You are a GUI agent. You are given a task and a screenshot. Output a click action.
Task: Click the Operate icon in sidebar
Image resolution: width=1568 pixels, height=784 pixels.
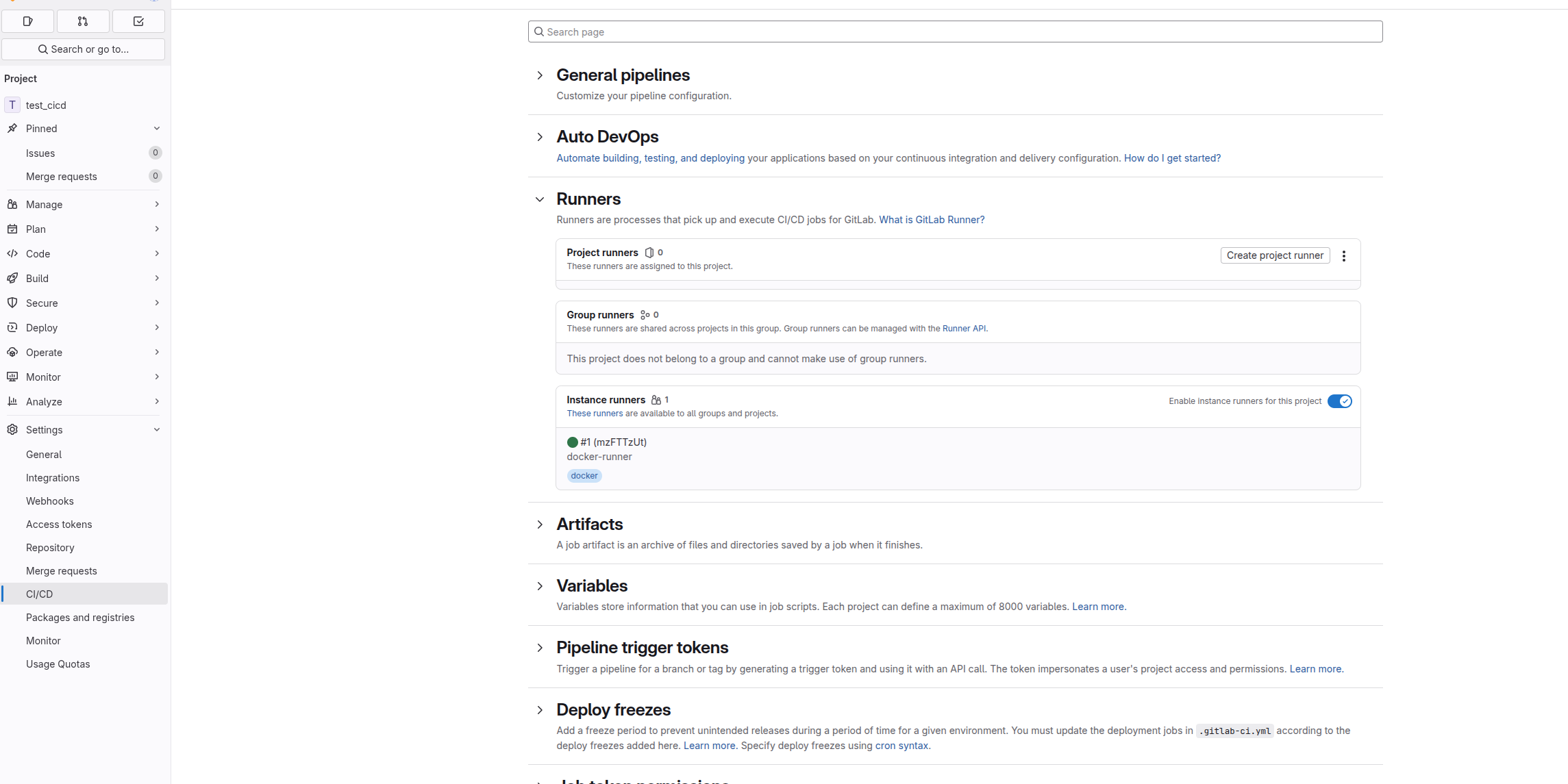tap(12, 352)
